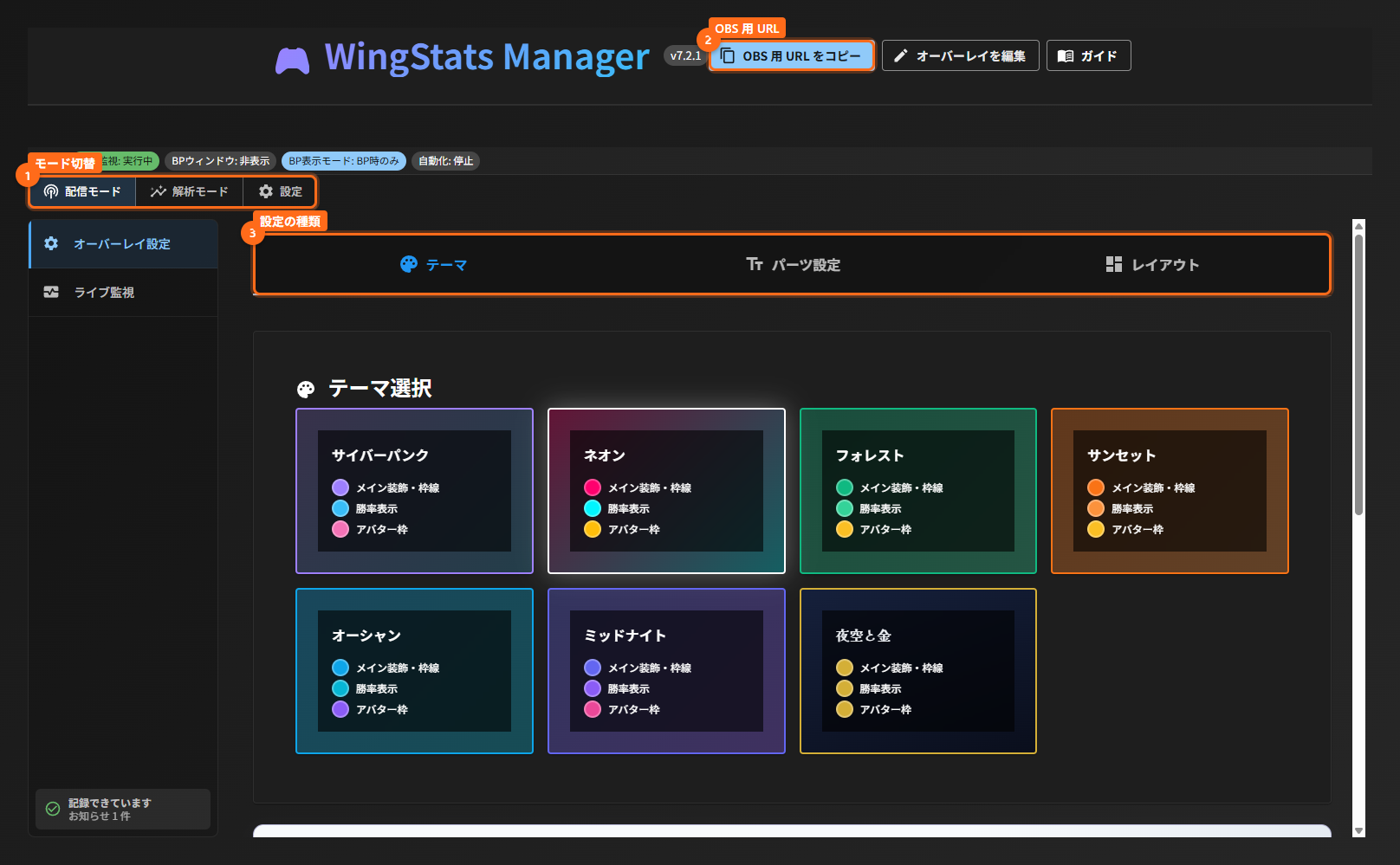Screen dimensions: 1400x865
Task: Click the gear icon beside オーバーレイ設定
Action: point(51,243)
